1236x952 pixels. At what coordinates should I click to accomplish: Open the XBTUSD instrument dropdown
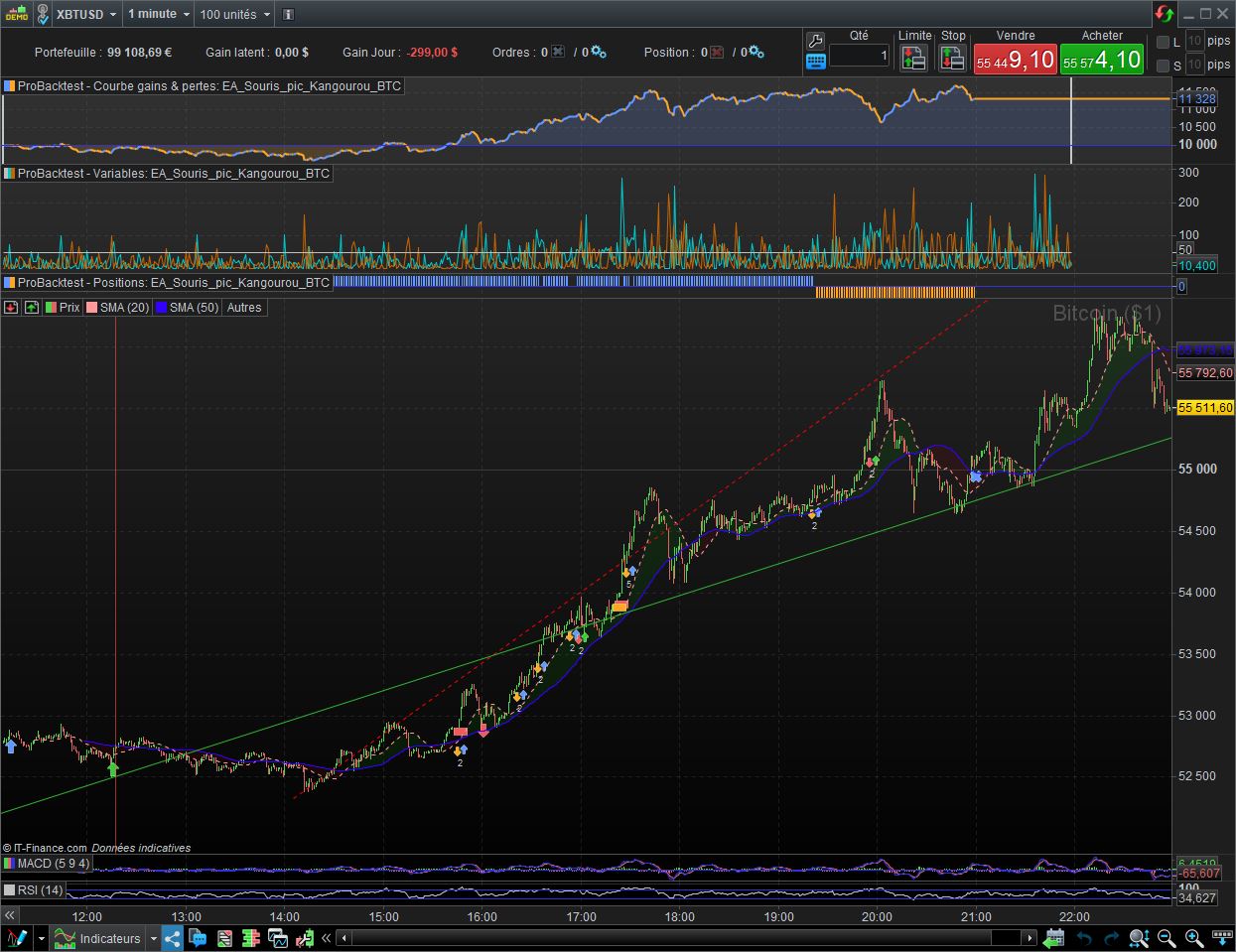pyautogui.click(x=85, y=14)
